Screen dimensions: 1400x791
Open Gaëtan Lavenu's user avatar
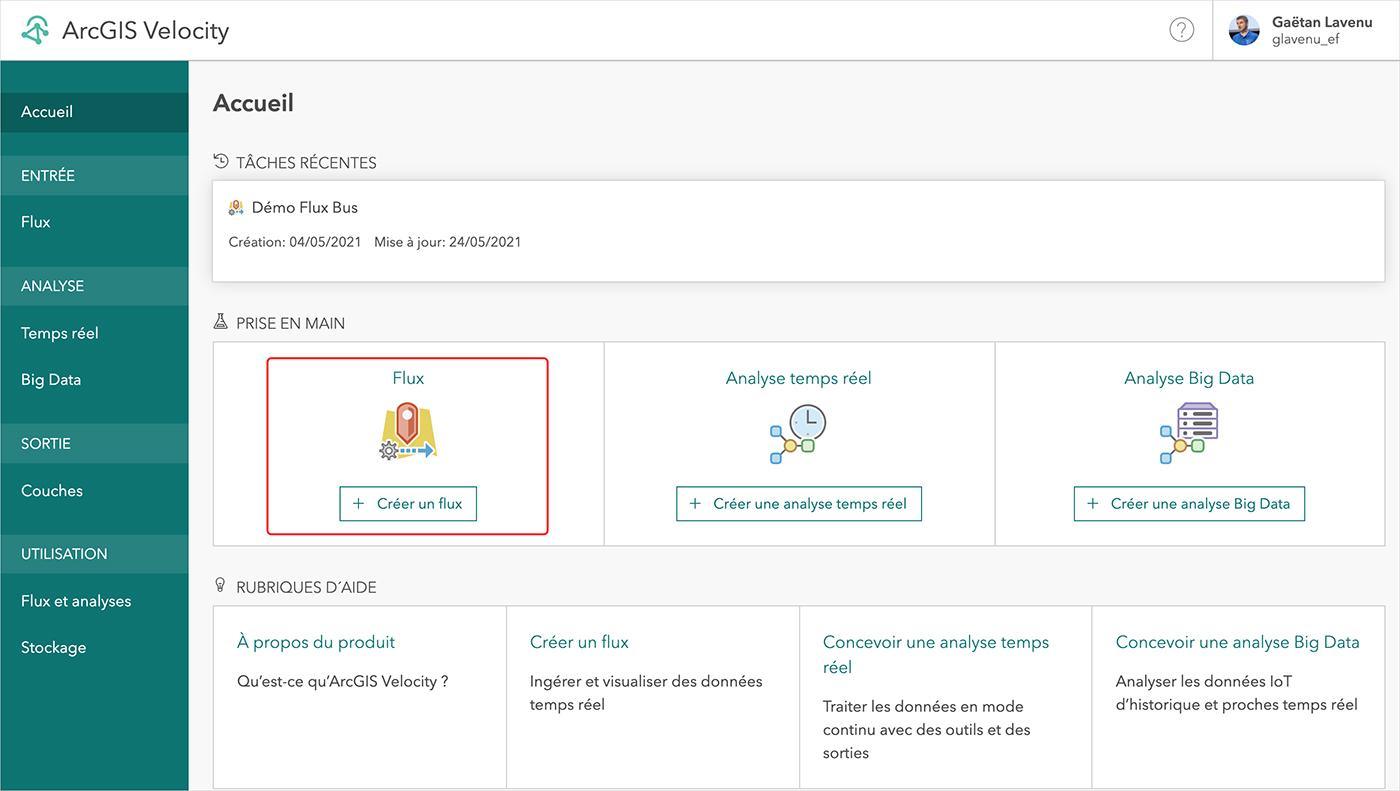[x=1244, y=30]
